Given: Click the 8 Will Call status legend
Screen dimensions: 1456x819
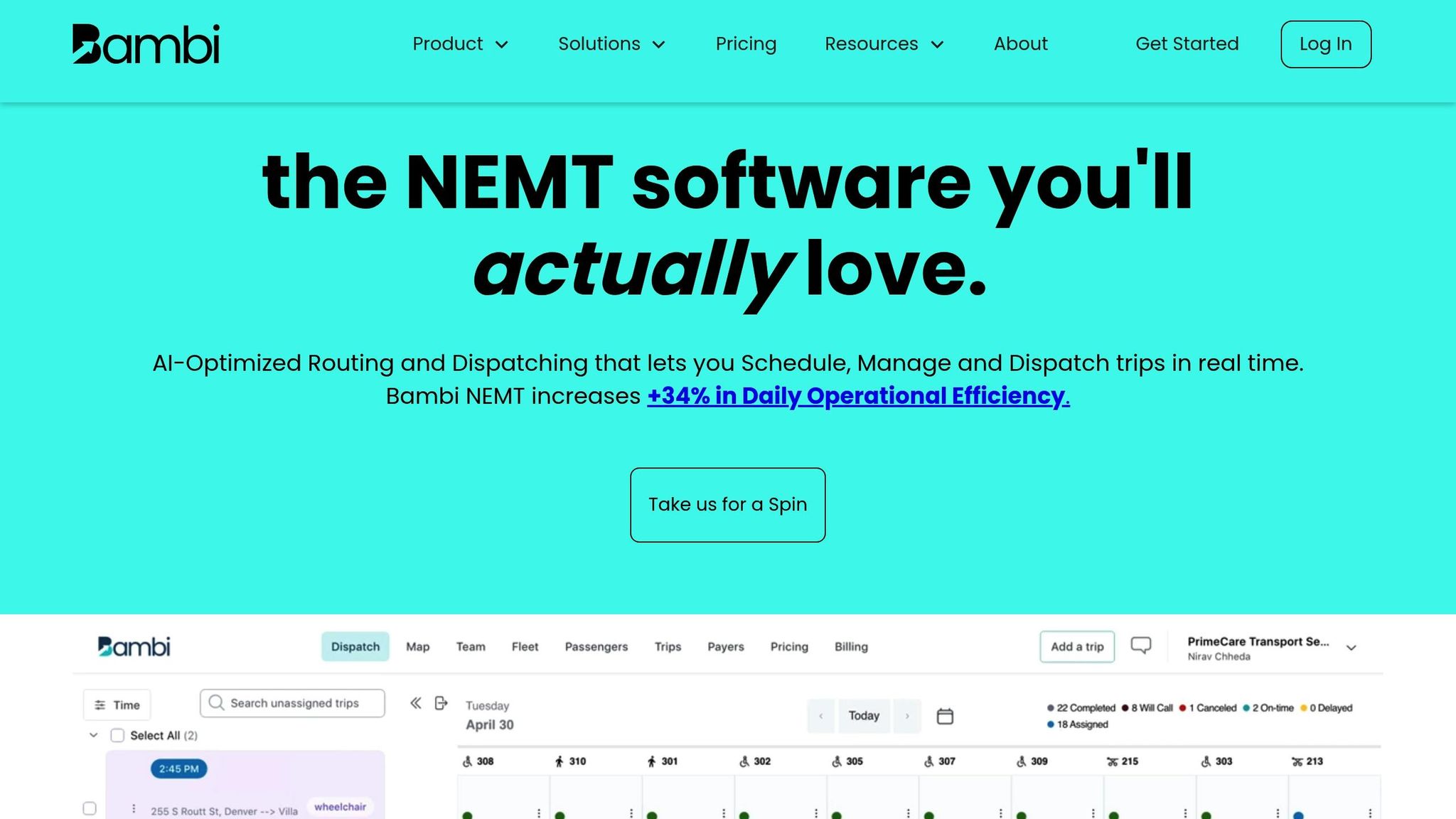Looking at the screenshot, I should [x=1147, y=708].
